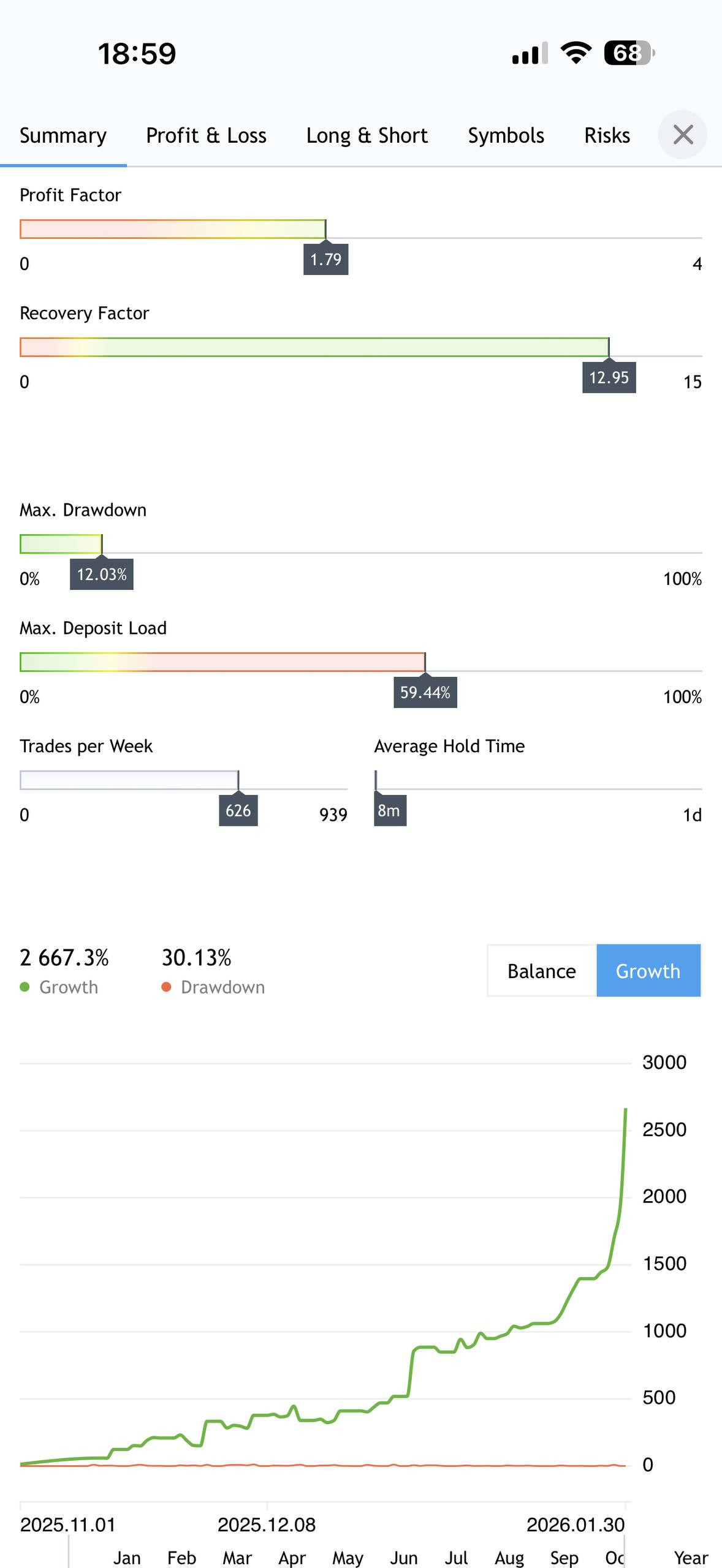Image resolution: width=722 pixels, height=1568 pixels.
Task: Open the Summary tab
Action: (x=63, y=135)
